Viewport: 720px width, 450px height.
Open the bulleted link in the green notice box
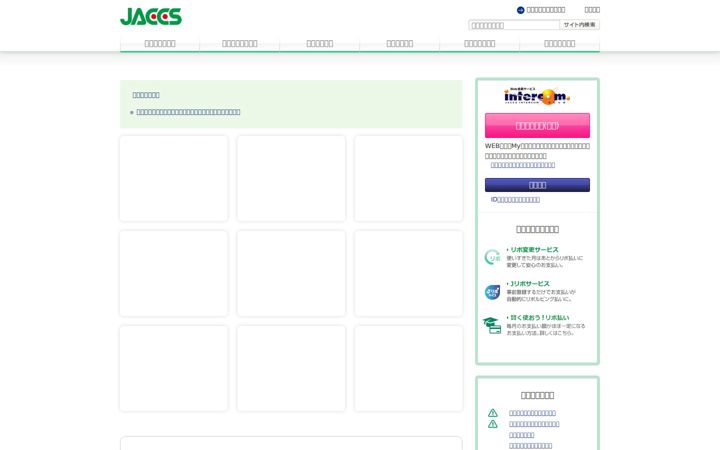point(188,112)
